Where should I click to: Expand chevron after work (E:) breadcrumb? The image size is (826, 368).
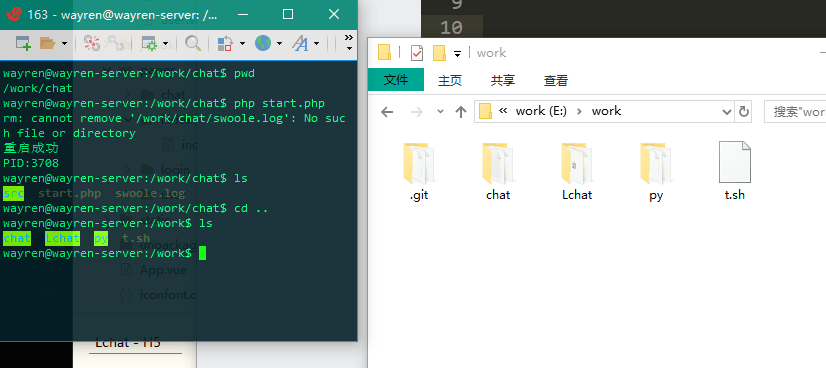point(579,111)
